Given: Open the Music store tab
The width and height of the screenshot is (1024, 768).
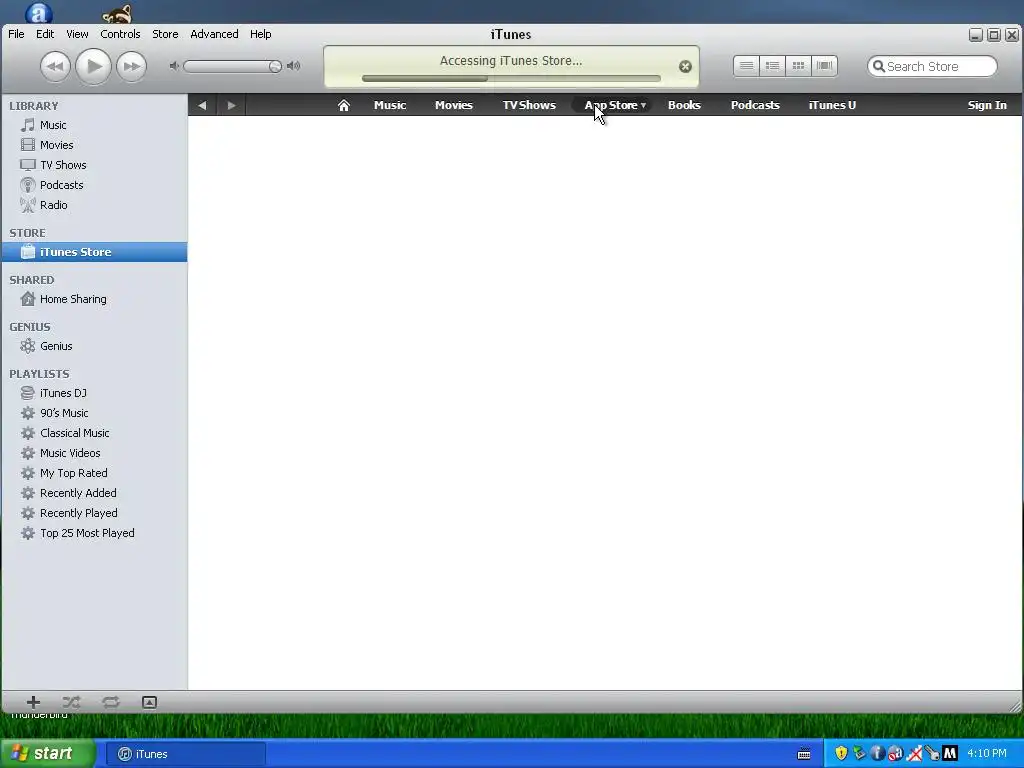Looking at the screenshot, I should pos(390,105).
